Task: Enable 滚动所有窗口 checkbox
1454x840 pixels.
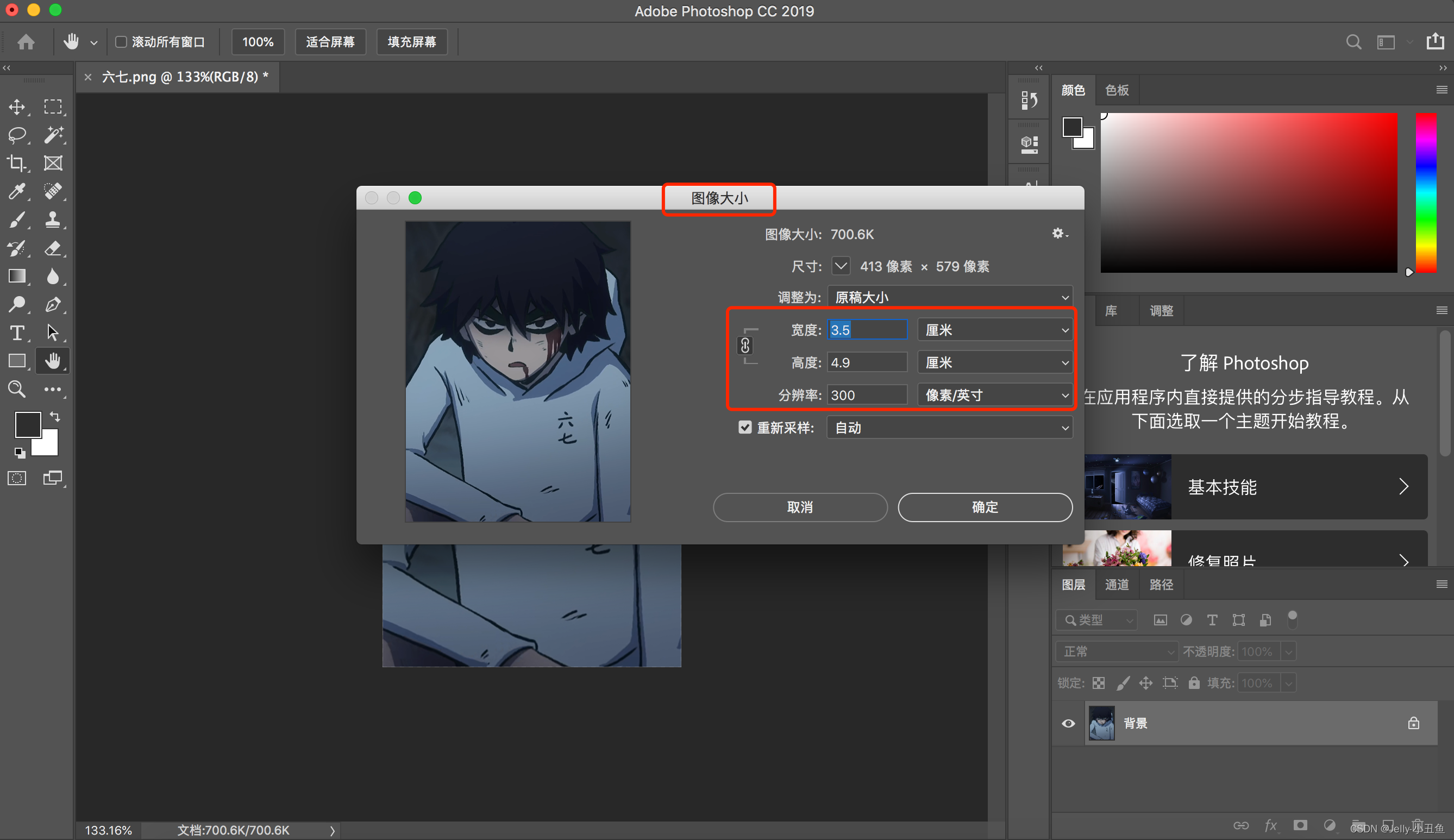Action: (x=121, y=42)
